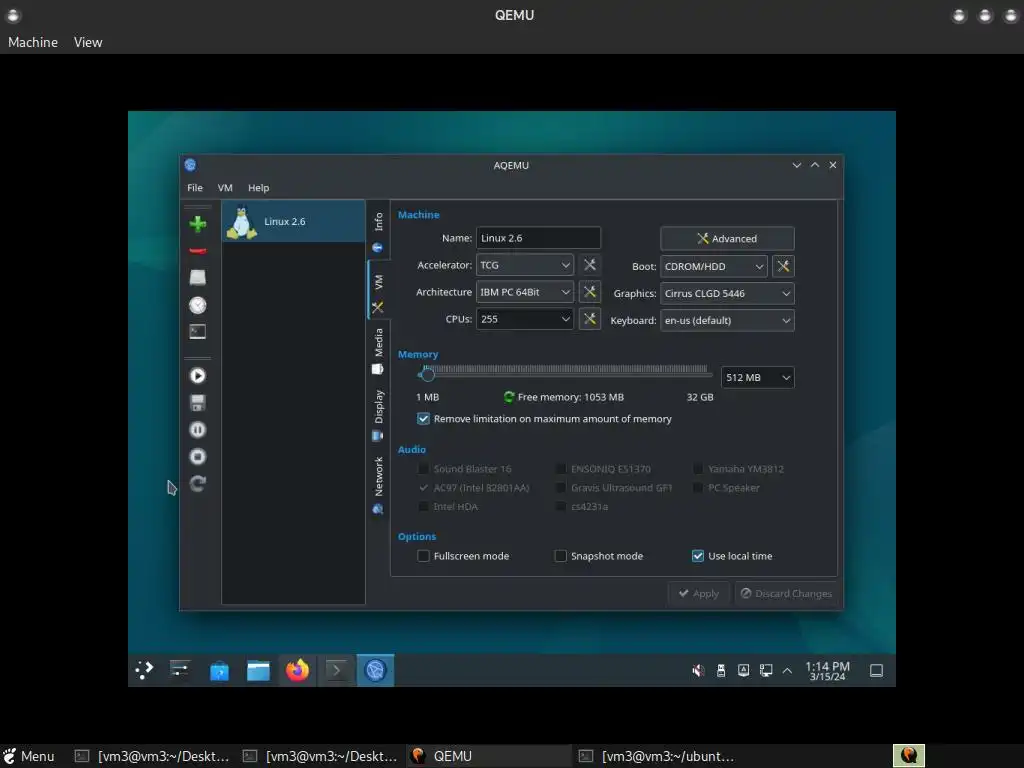Open the terminal console icon in AQEMU sidebar

(x=197, y=332)
